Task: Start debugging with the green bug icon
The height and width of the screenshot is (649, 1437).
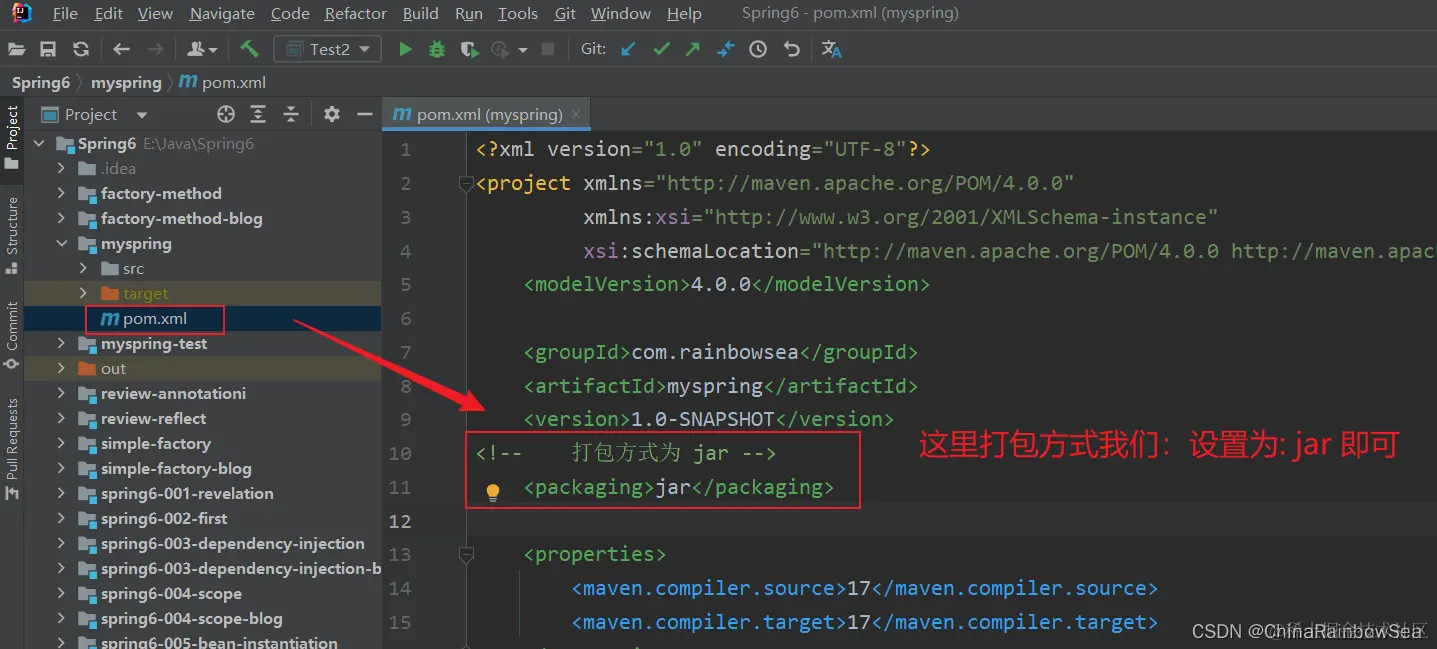Action: [x=437, y=49]
